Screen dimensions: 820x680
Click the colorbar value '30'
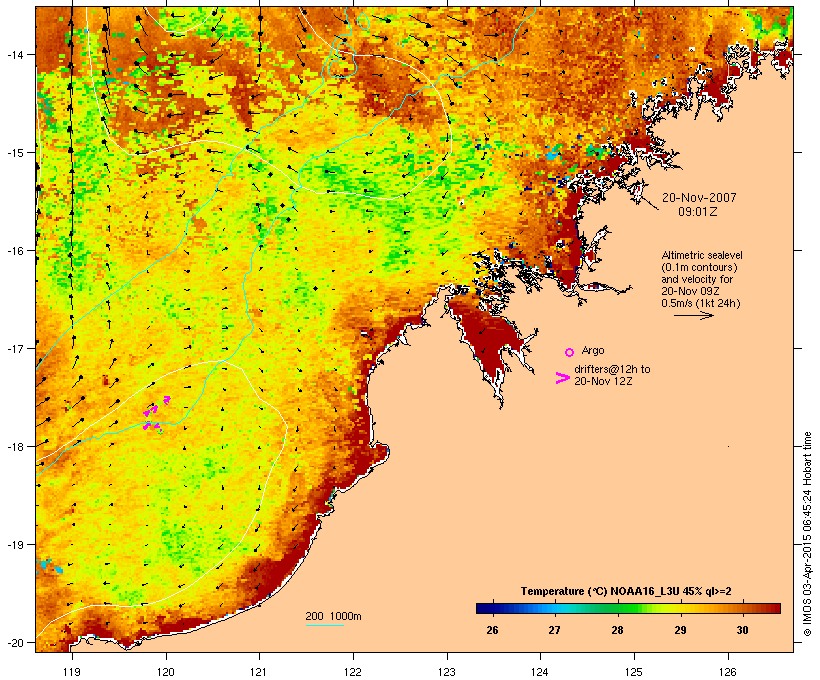[743, 630]
